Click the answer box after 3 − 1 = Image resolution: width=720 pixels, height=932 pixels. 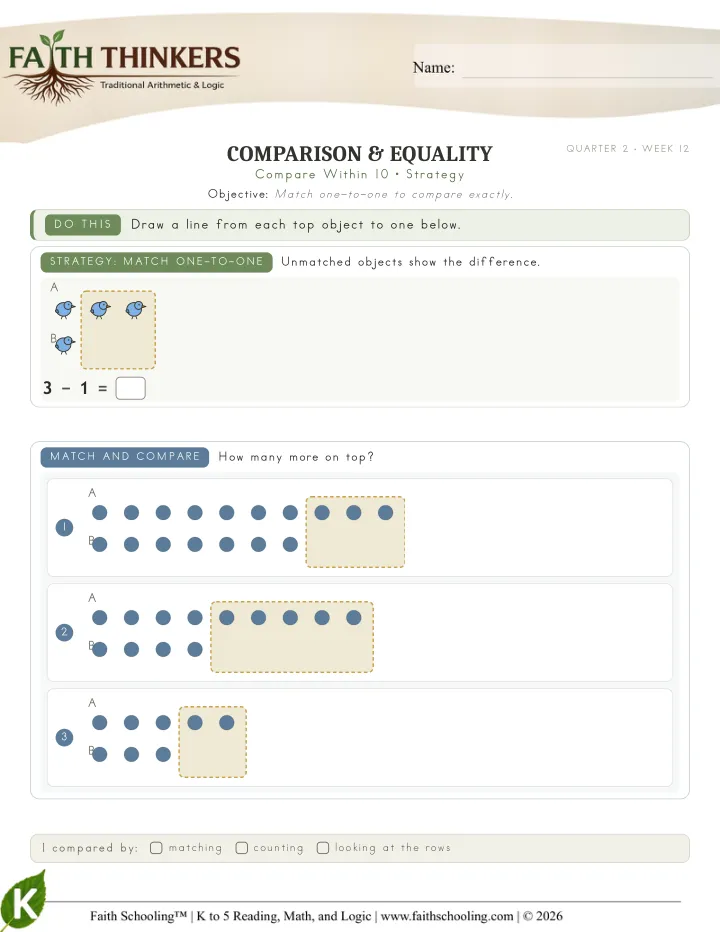point(131,388)
